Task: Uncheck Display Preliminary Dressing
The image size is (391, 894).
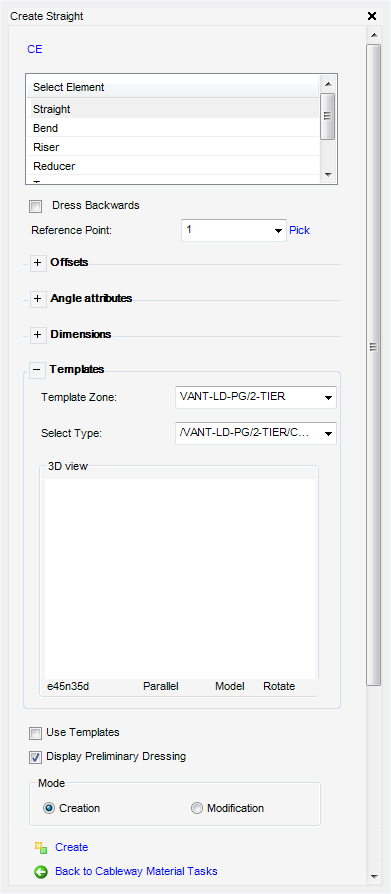Action: click(36, 757)
